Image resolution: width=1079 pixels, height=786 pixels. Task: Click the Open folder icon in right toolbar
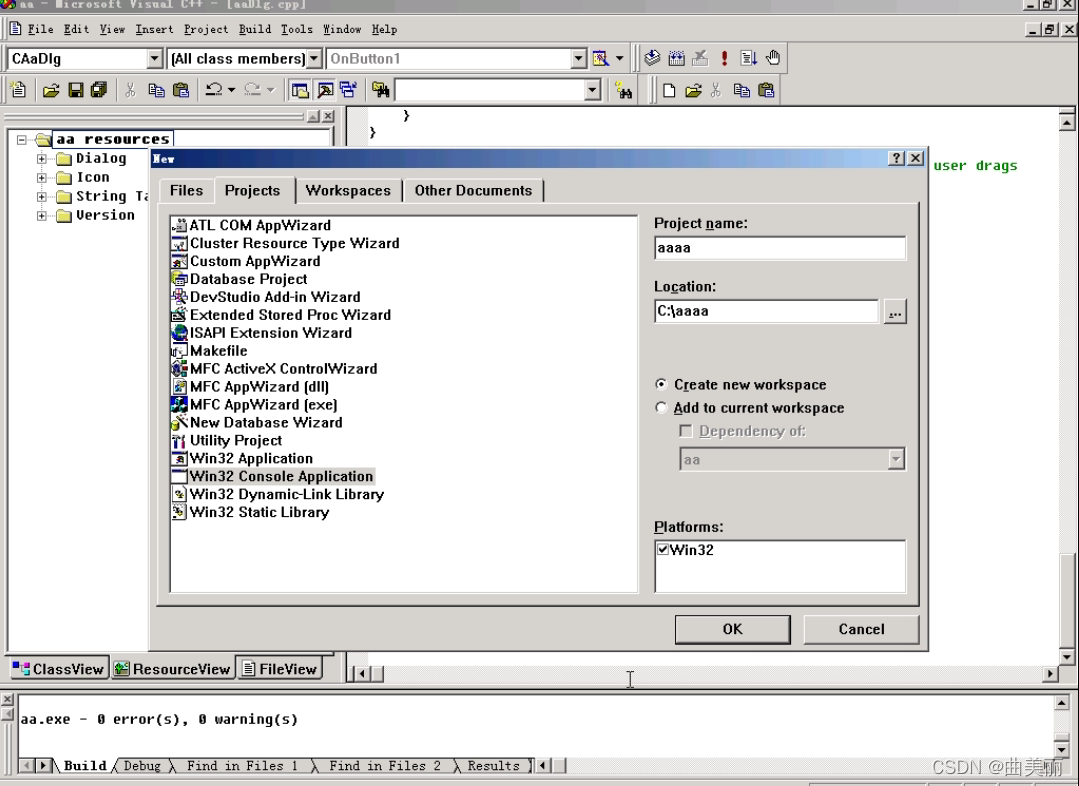[693, 90]
